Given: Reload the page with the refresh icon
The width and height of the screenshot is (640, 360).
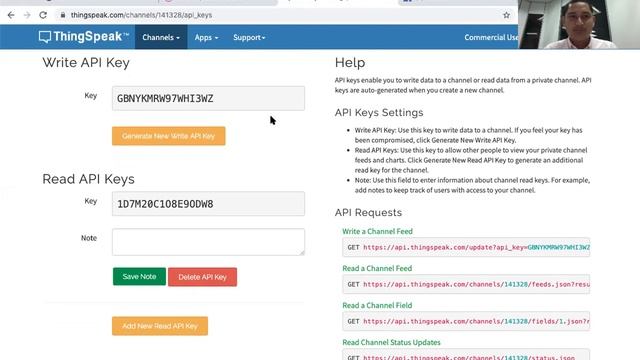Looking at the screenshot, I should click(43, 15).
